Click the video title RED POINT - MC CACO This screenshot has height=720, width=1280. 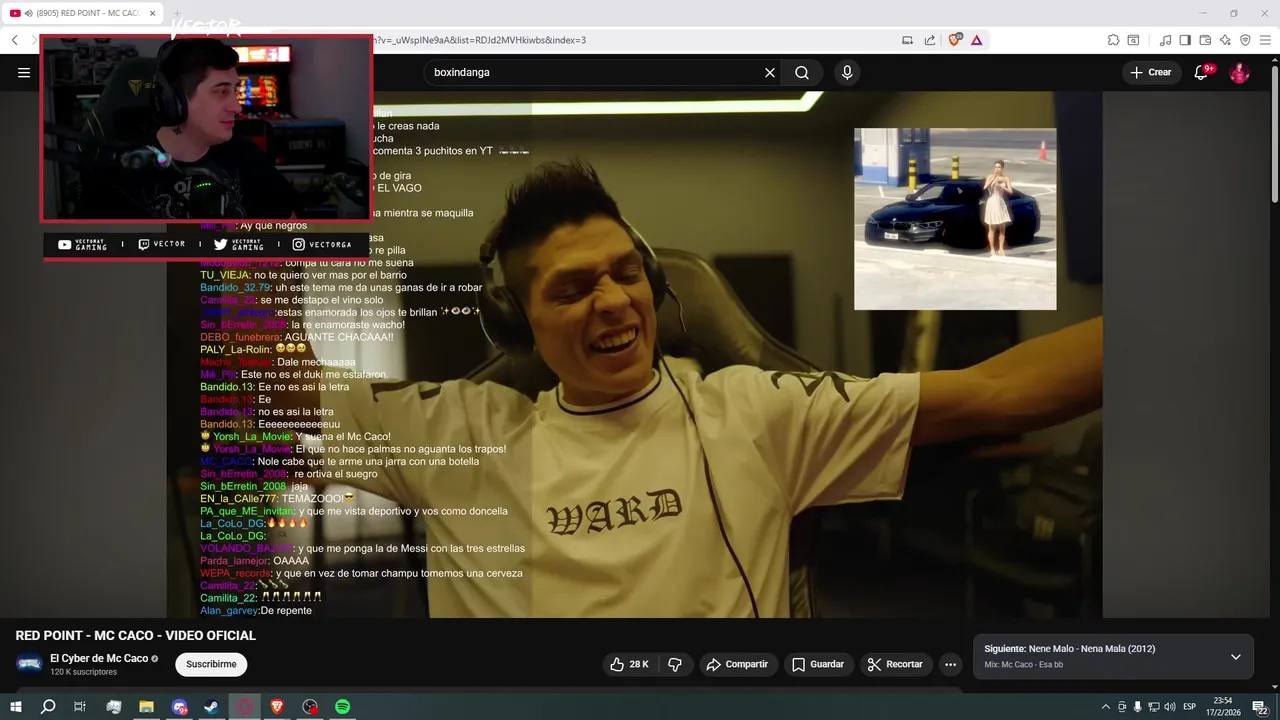click(x=136, y=636)
